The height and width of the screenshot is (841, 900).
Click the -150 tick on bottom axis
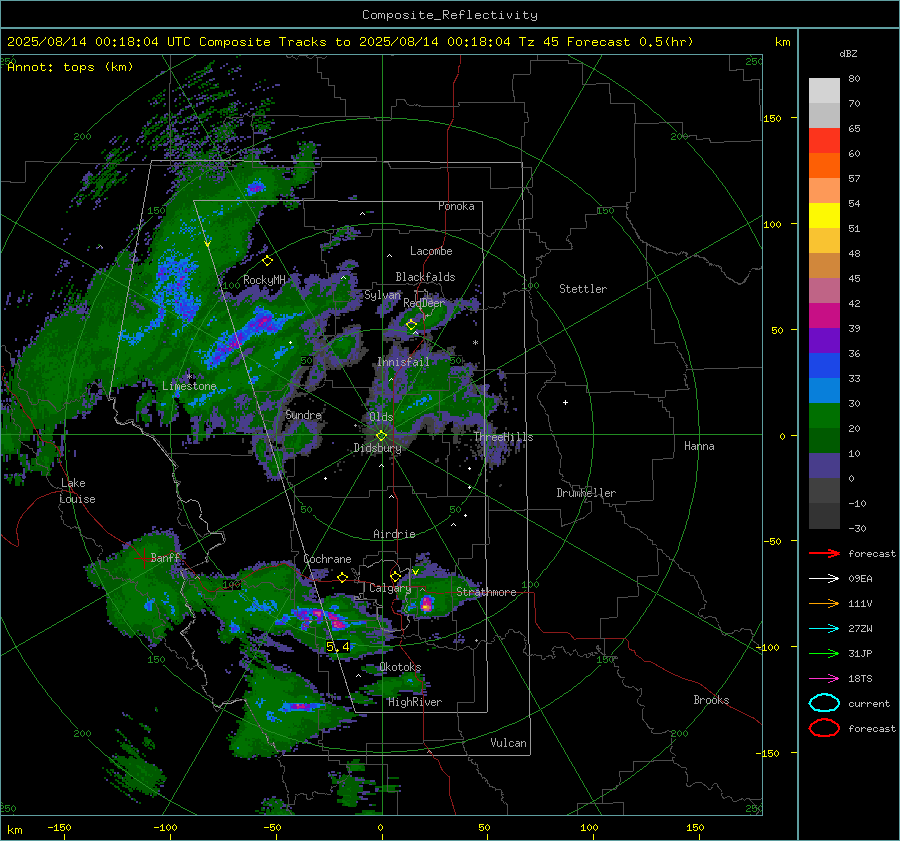tap(59, 827)
